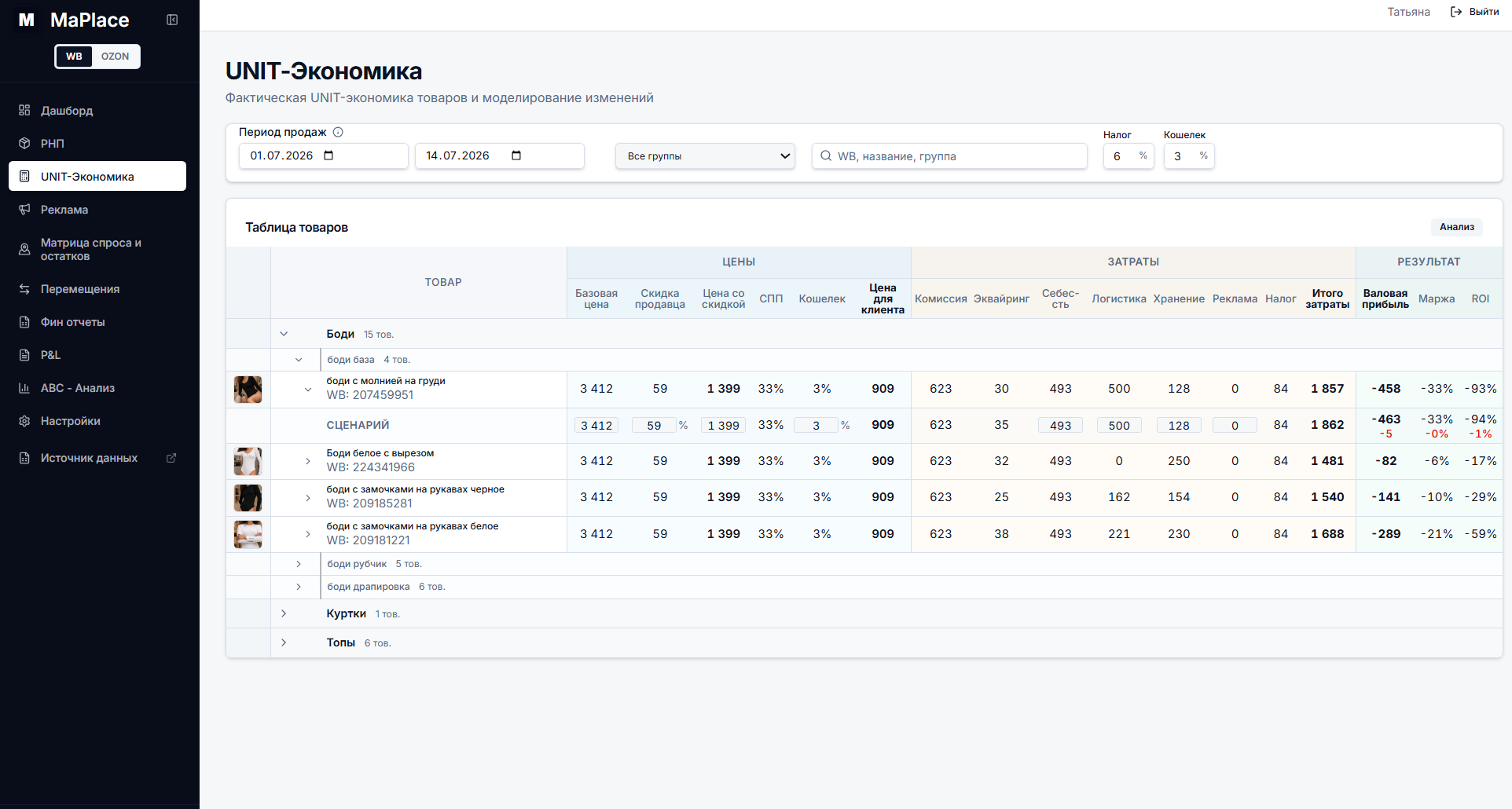The image size is (1512, 809).
Task: Open the Все группы dropdown
Action: [705, 156]
